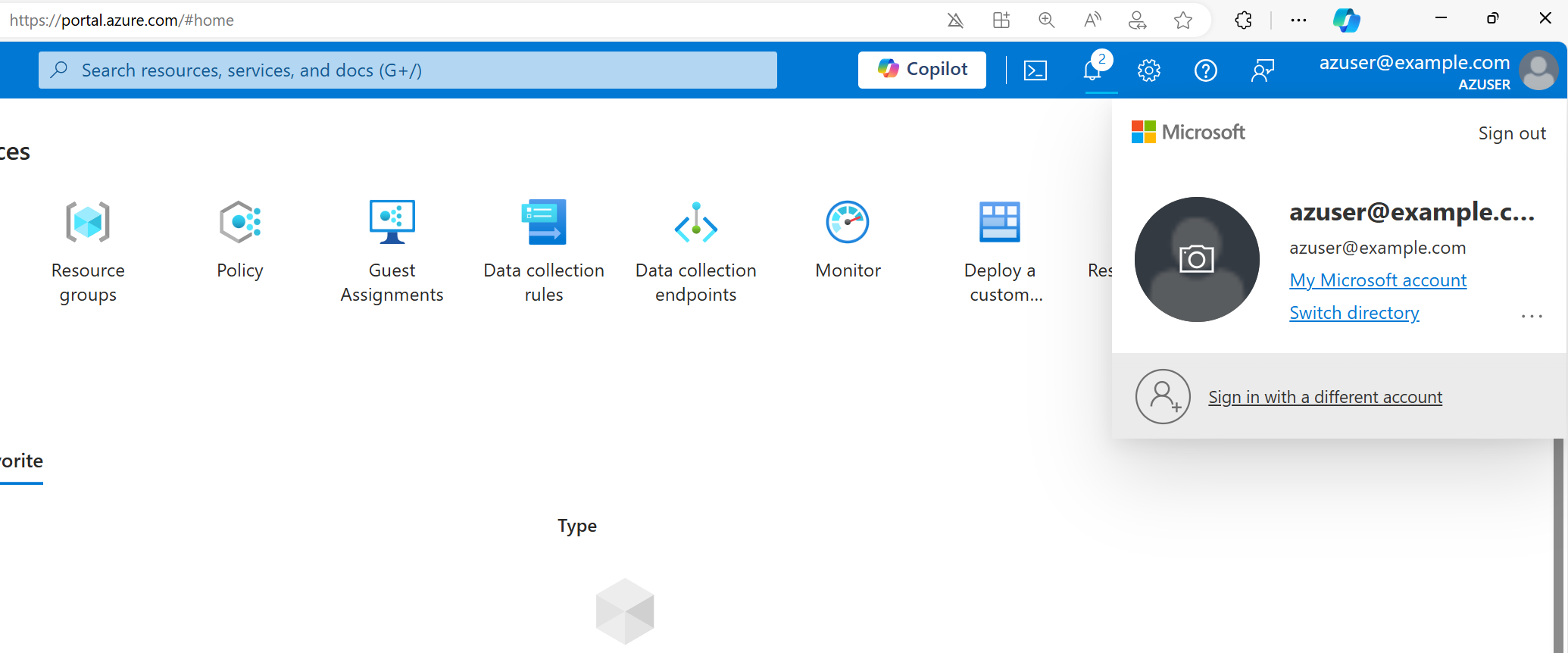Click the page vertical scrollbar
Viewport: 1568px width, 653px height.
tap(1558, 545)
